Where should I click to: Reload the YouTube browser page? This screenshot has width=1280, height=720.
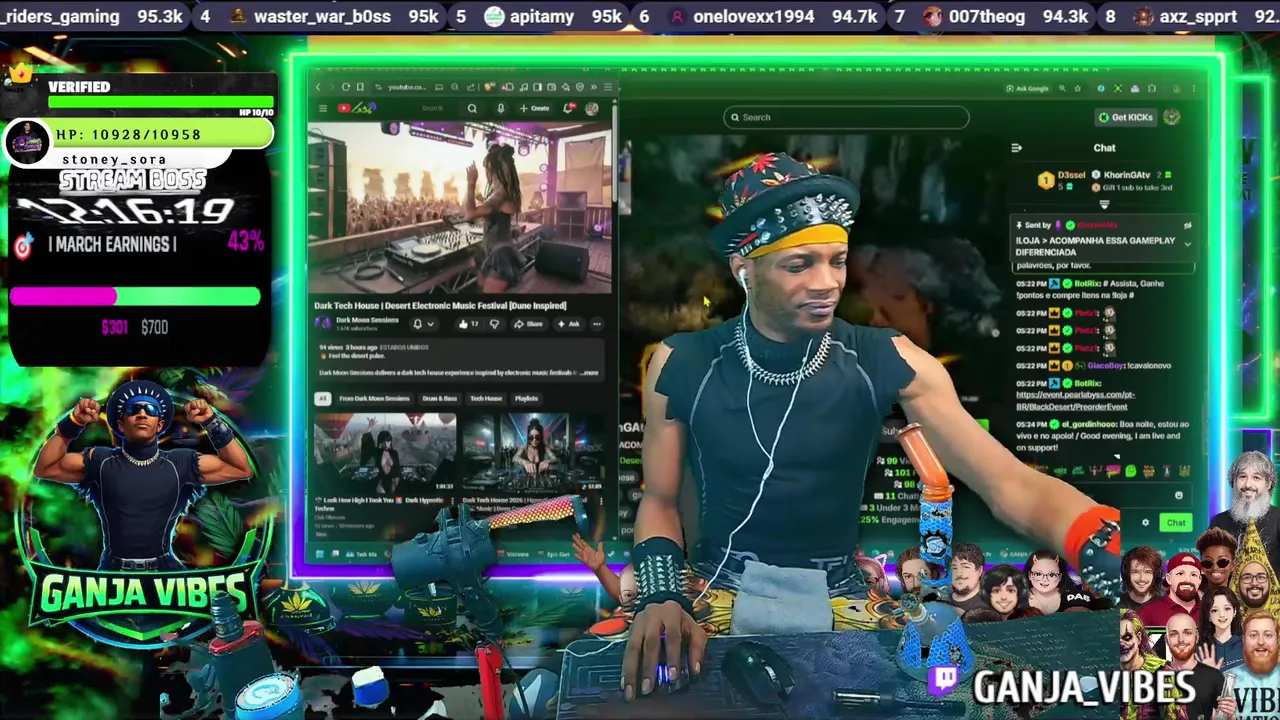346,87
